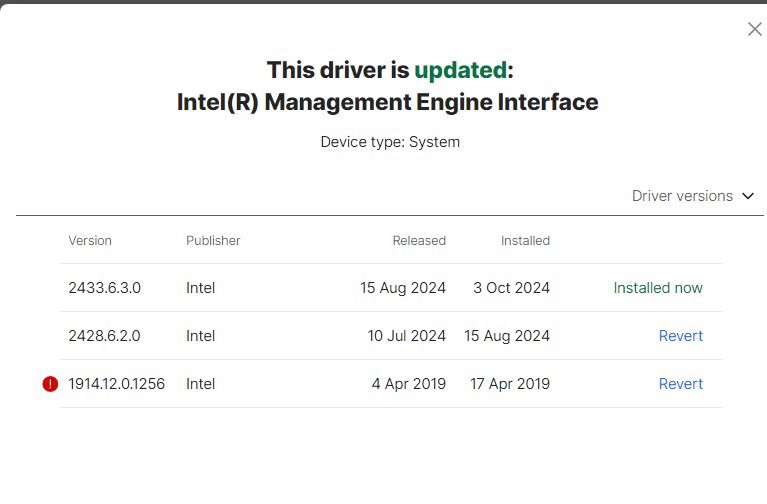Close the driver details dialog
This screenshot has height=504, width=767.
pos(755,29)
